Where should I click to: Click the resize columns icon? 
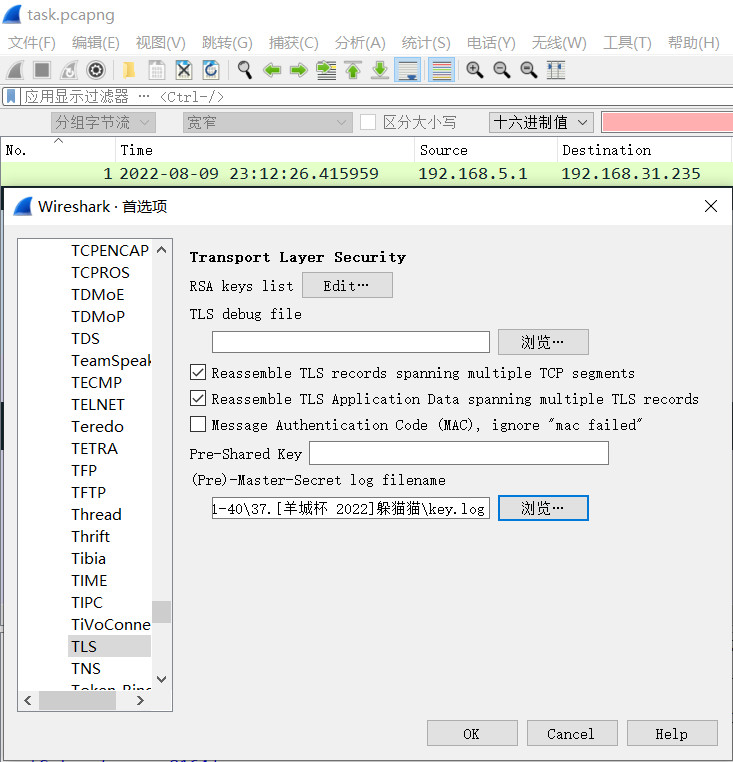[556, 70]
